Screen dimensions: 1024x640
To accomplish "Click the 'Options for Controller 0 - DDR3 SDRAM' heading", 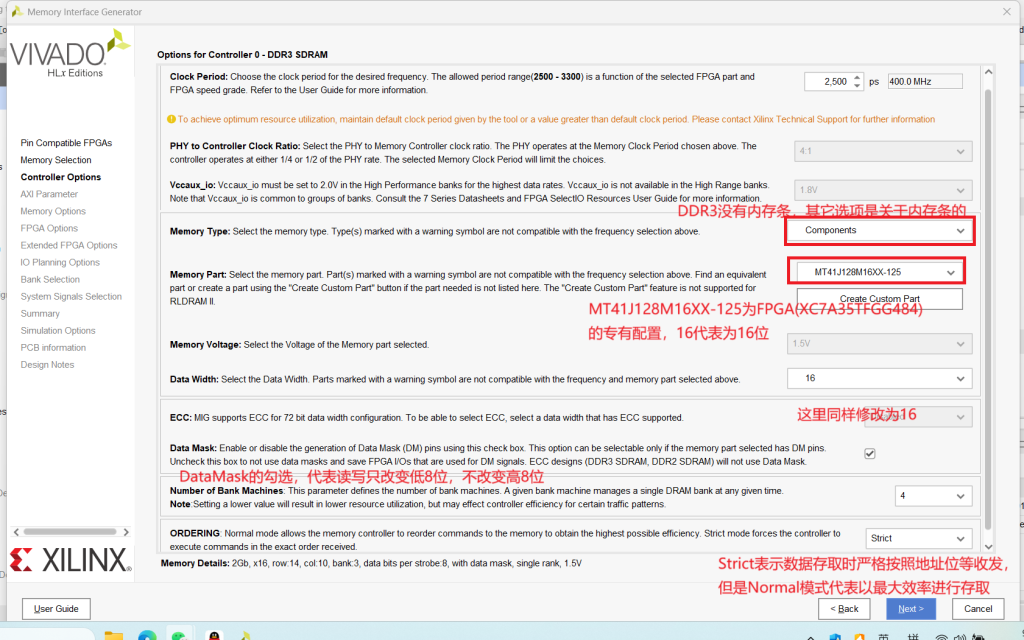I will tap(242, 55).
